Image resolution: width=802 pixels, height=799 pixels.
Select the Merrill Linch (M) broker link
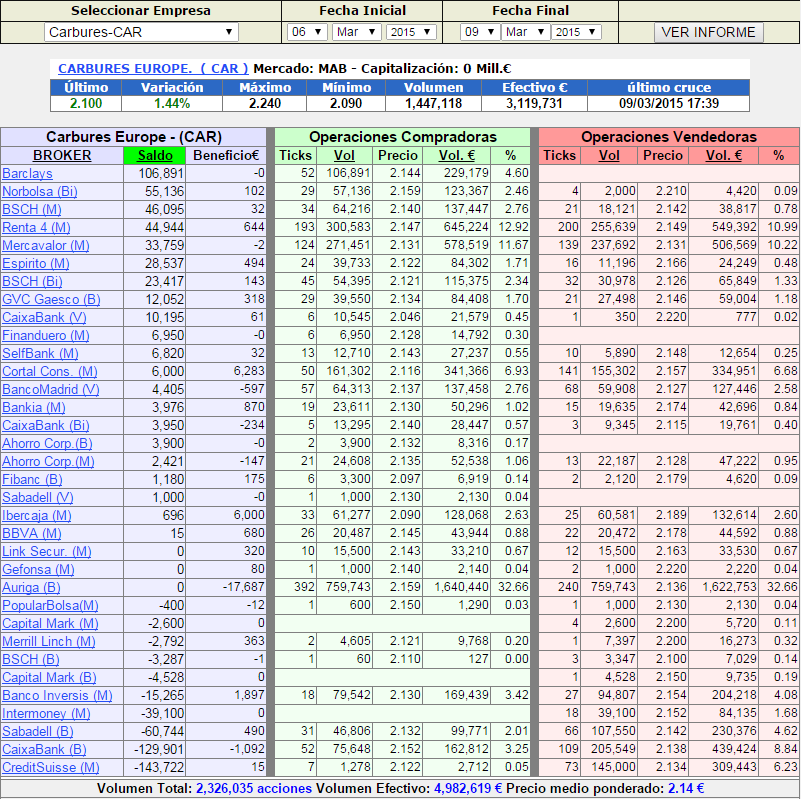pyautogui.click(x=48, y=641)
